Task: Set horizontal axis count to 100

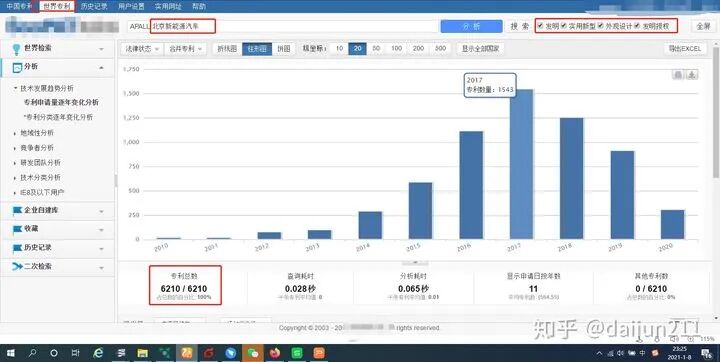Action: [396, 48]
